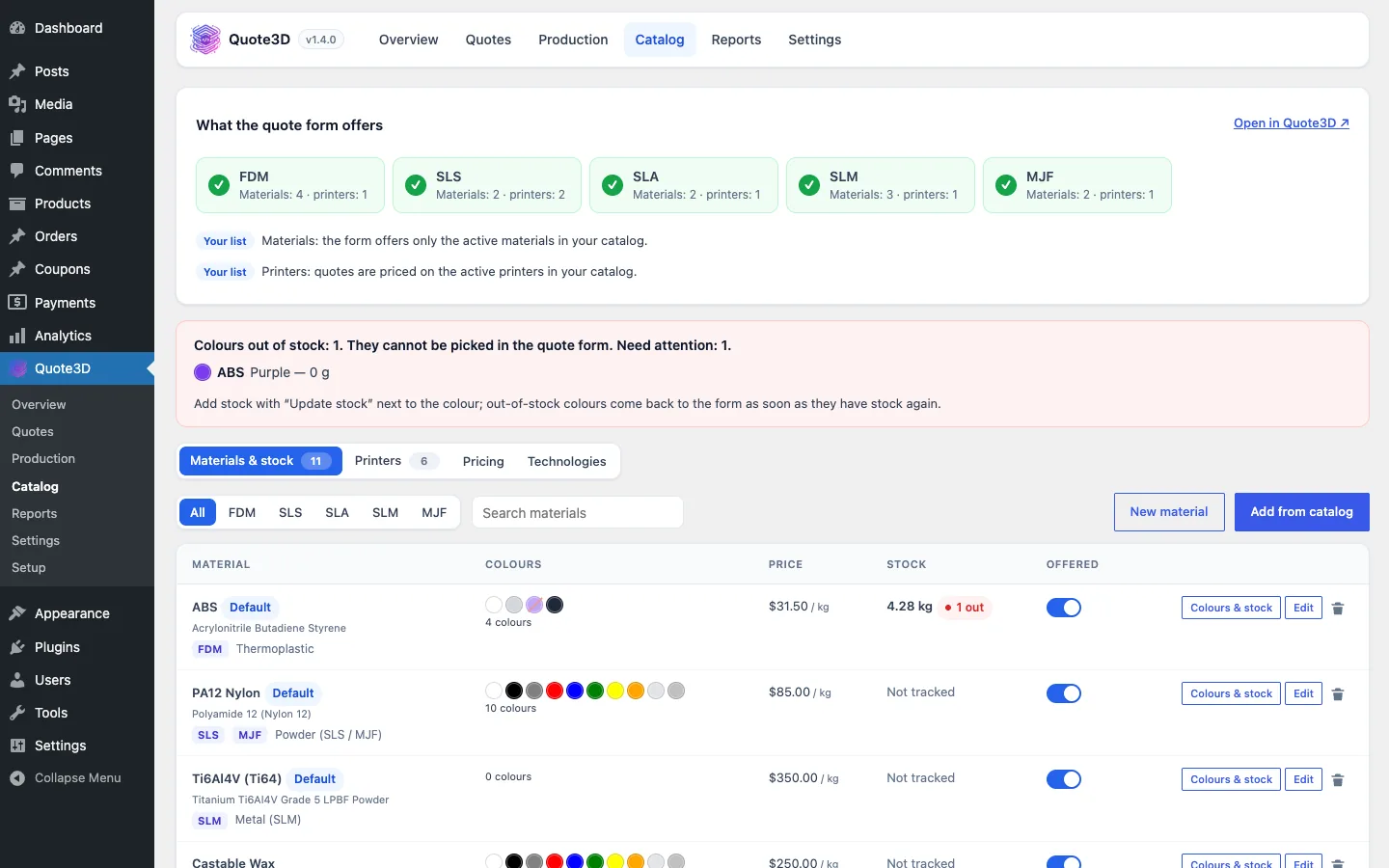This screenshot has height=868, width=1389.
Task: Switch to the Pricing sub-tab
Action: (483, 461)
